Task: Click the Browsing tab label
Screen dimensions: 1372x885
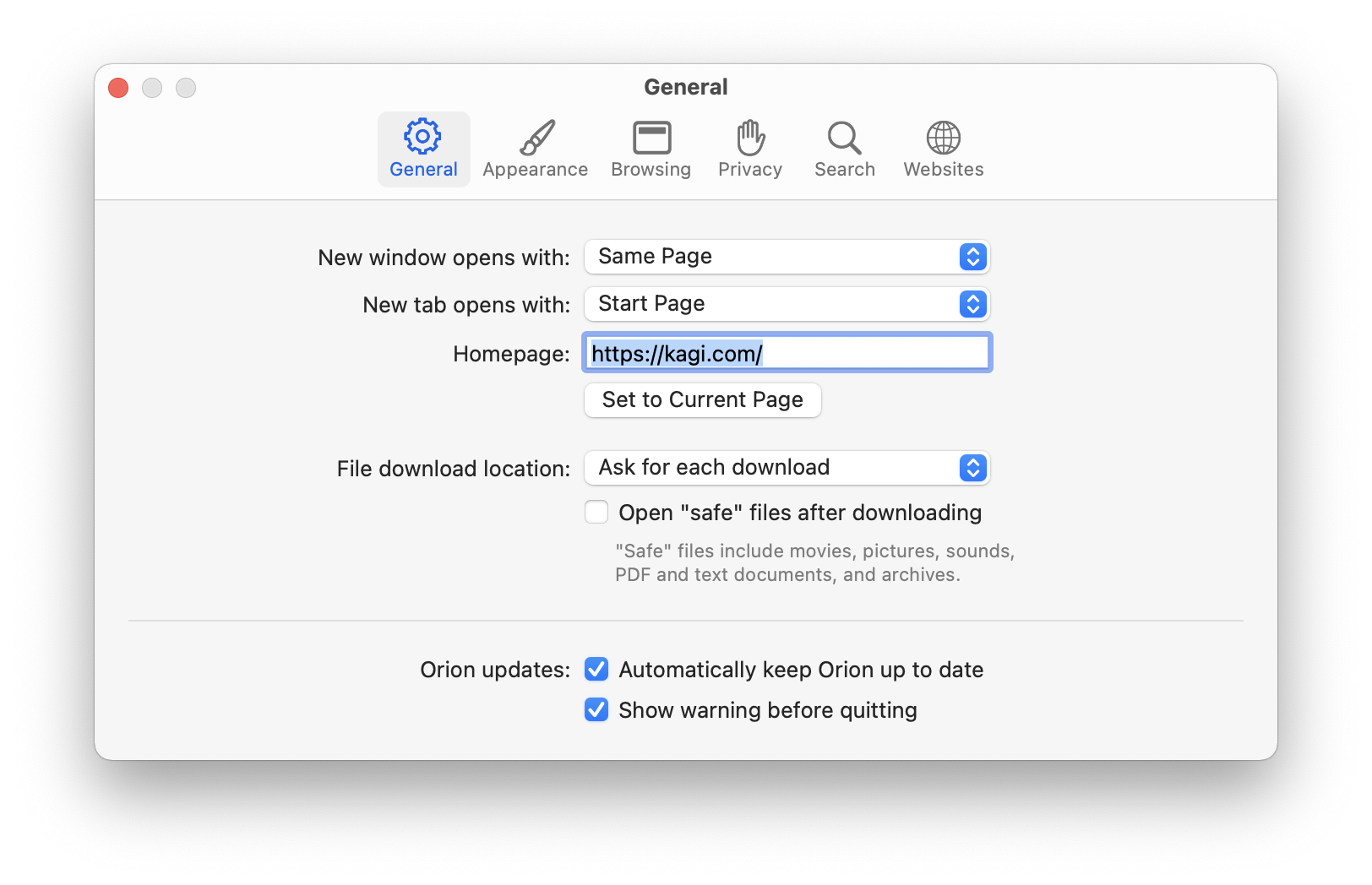Action: 651,170
